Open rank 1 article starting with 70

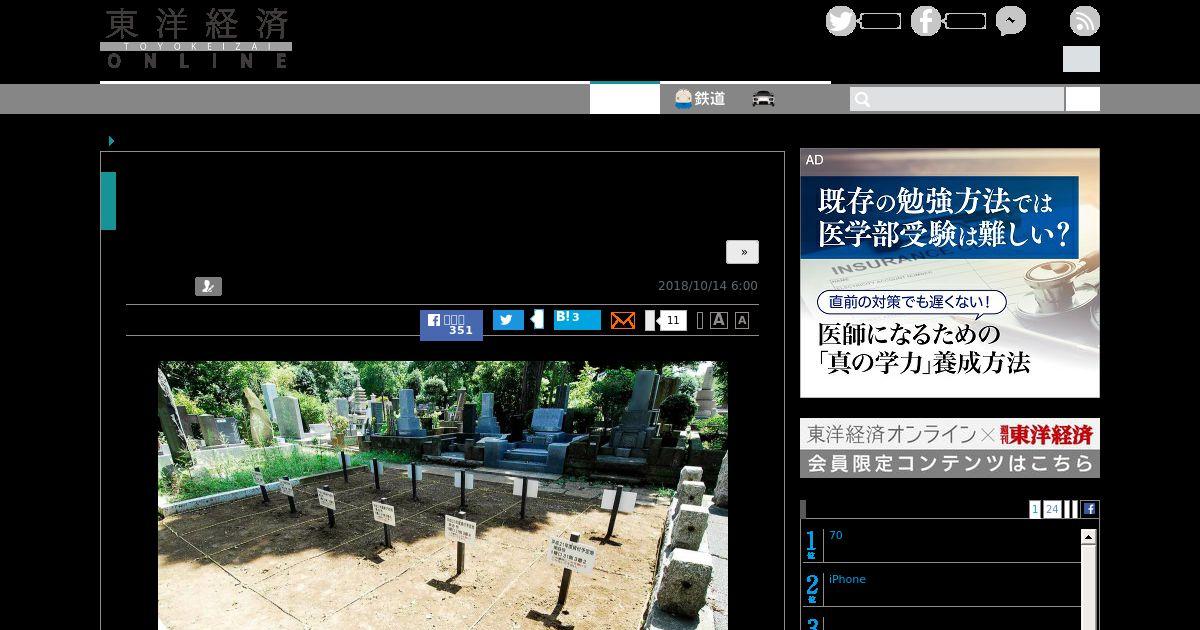pyautogui.click(x=836, y=535)
